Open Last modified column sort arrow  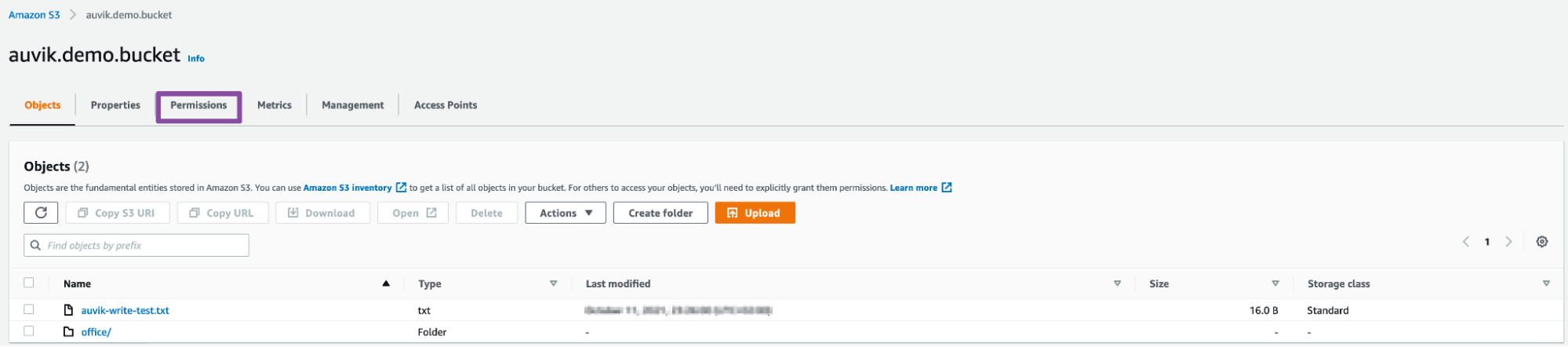point(1117,283)
